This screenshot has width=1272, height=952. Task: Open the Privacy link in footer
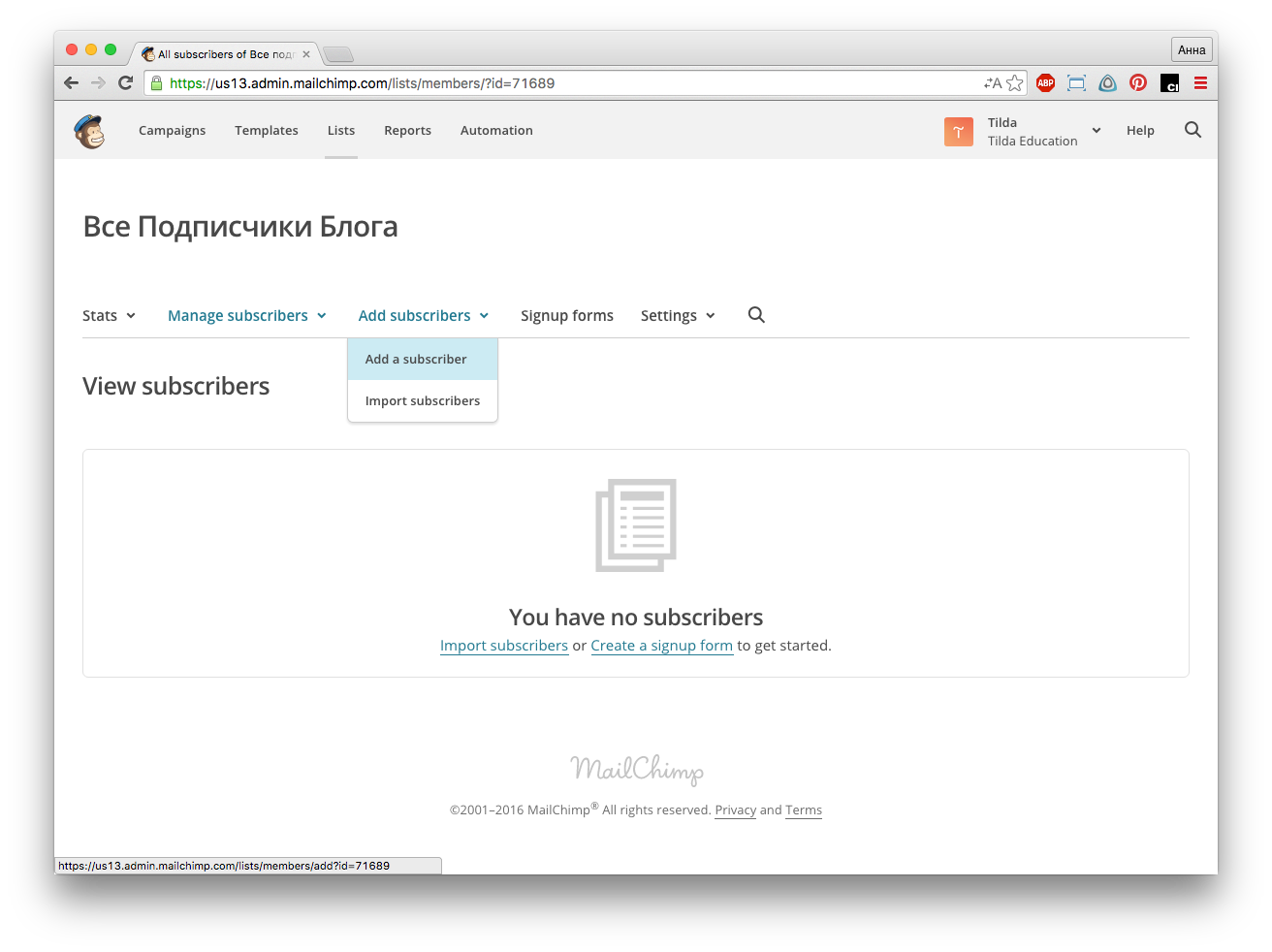735,810
